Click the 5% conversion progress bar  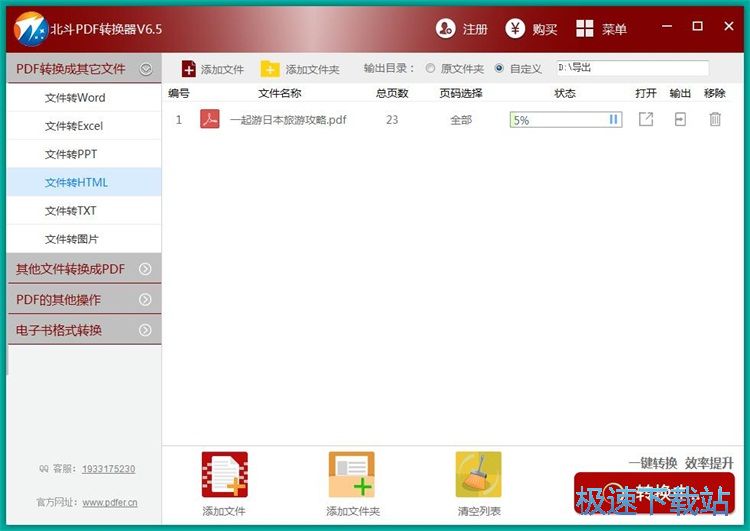(x=566, y=120)
